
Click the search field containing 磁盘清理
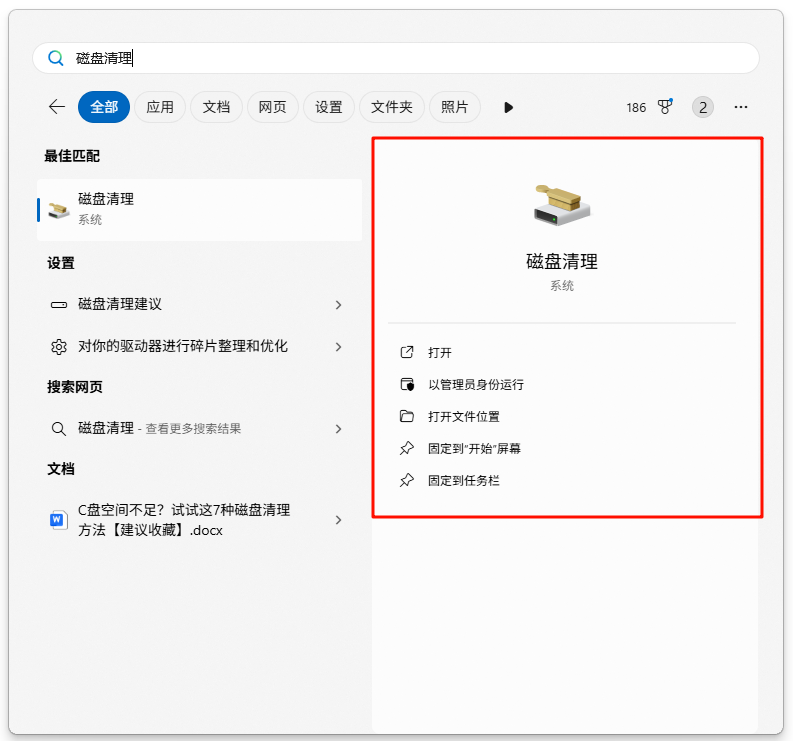(x=396, y=58)
